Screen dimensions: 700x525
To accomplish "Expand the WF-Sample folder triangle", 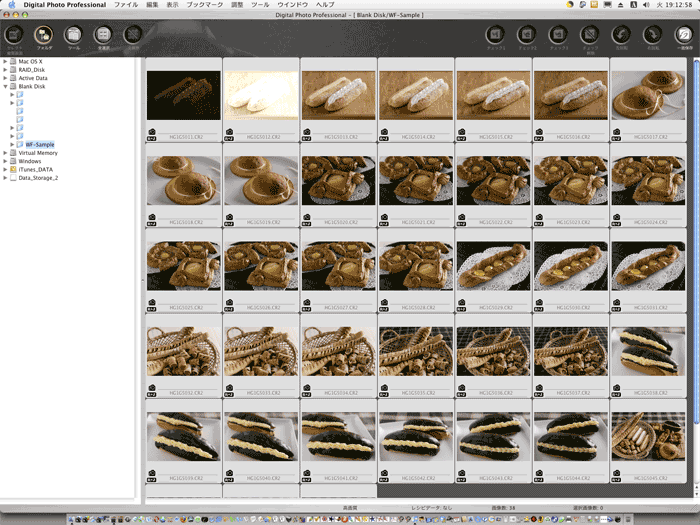I will 12,144.
